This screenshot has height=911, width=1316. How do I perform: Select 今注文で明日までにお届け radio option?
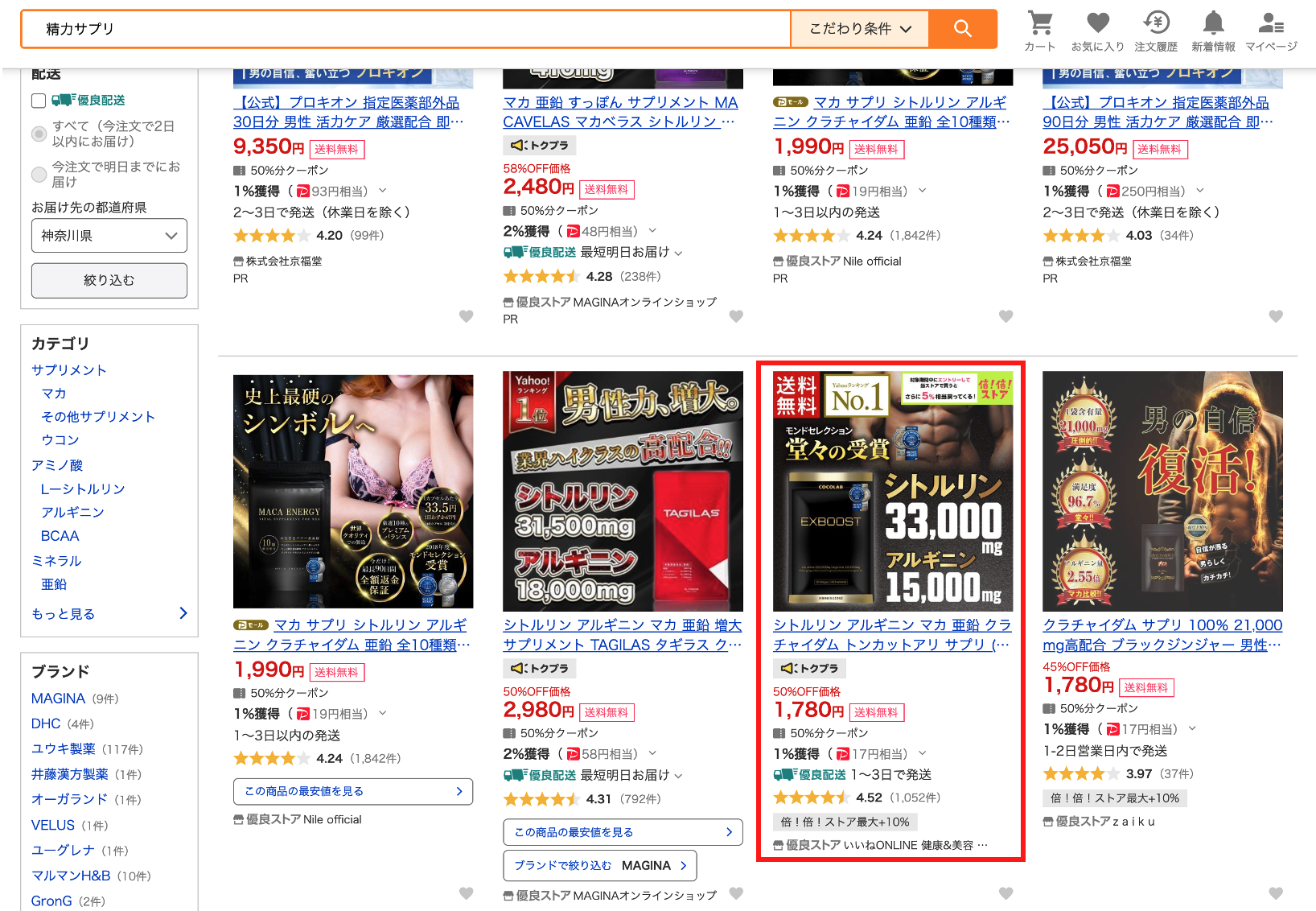tap(39, 175)
